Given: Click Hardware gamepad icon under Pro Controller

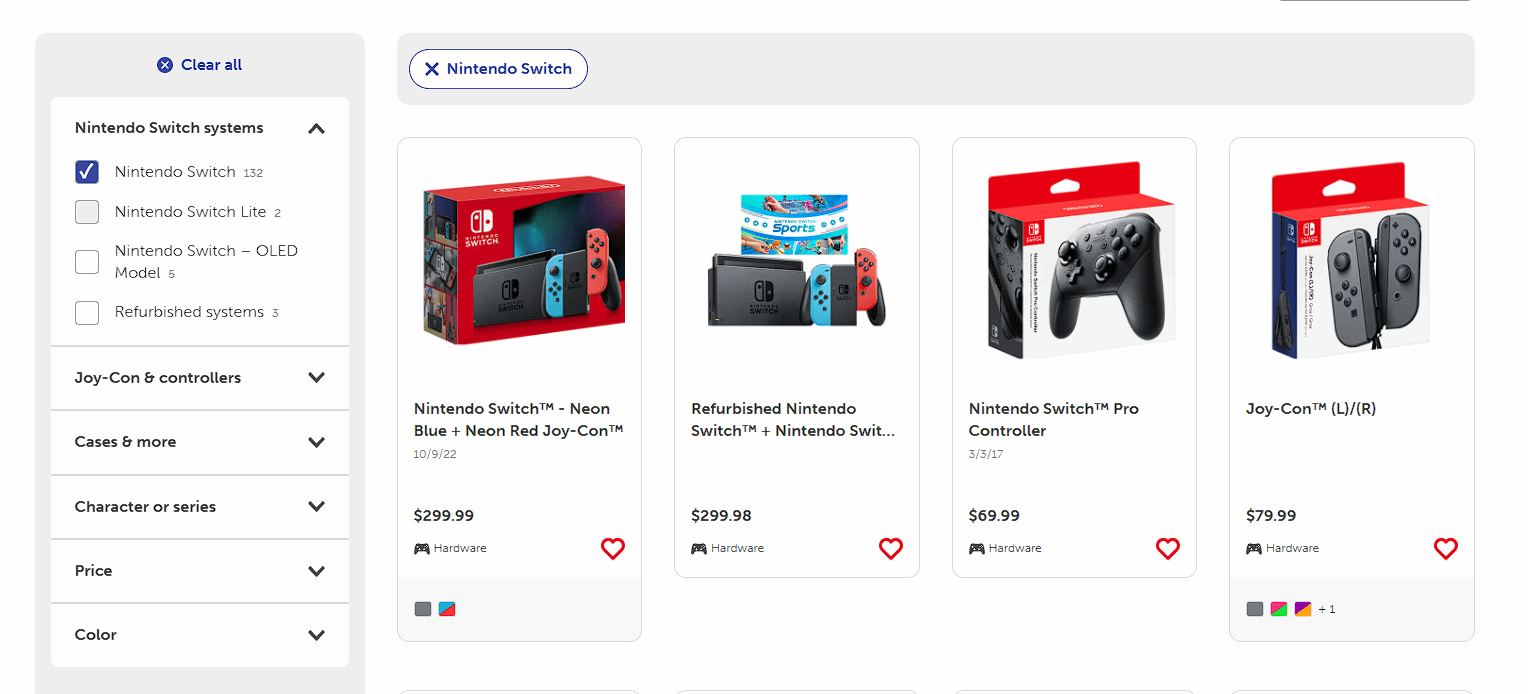Looking at the screenshot, I should (x=977, y=548).
